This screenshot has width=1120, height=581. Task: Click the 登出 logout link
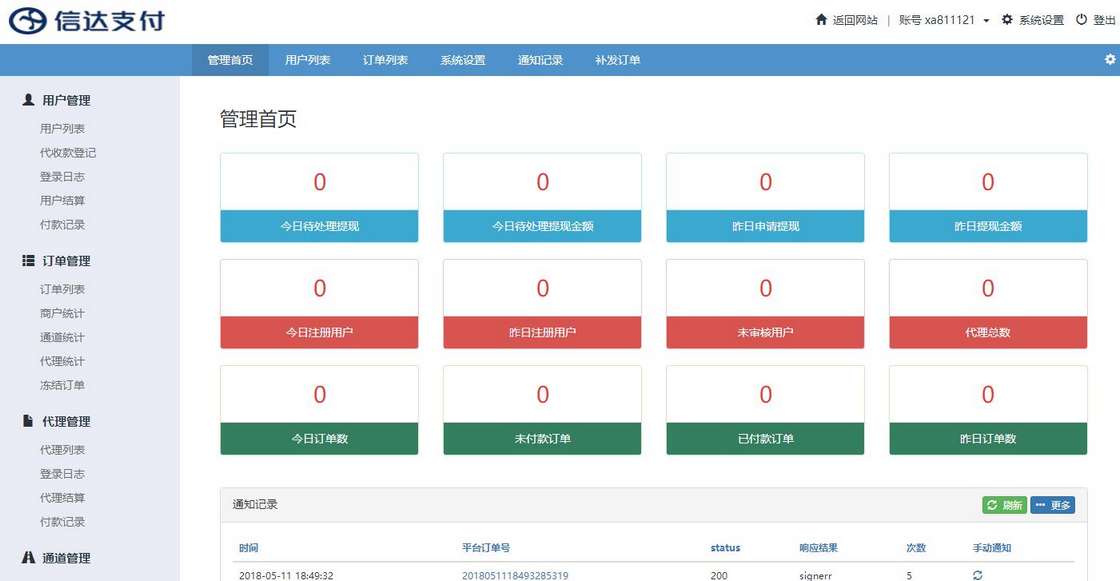[x=1104, y=20]
